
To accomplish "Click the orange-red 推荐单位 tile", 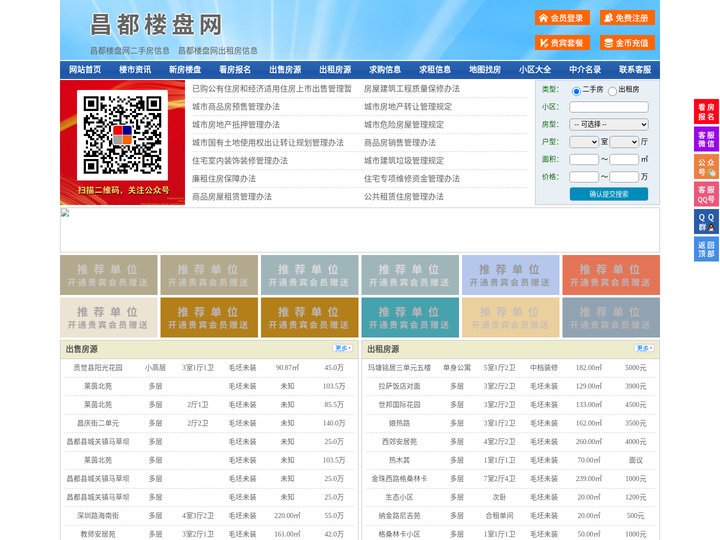I will point(611,275).
